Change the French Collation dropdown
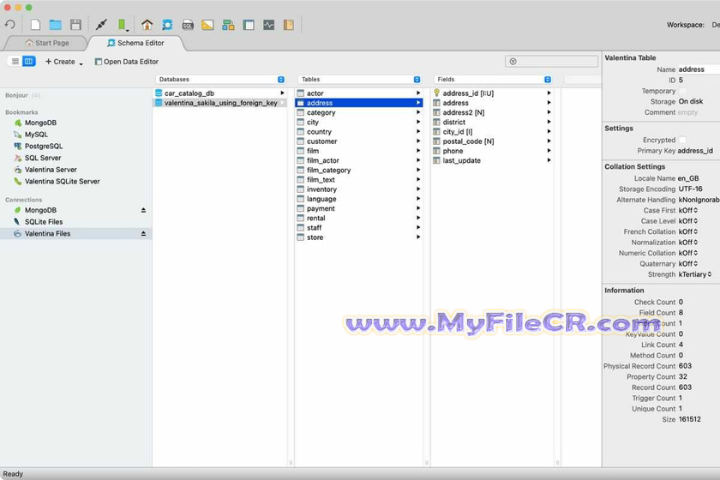720x480 pixels. [x=688, y=232]
